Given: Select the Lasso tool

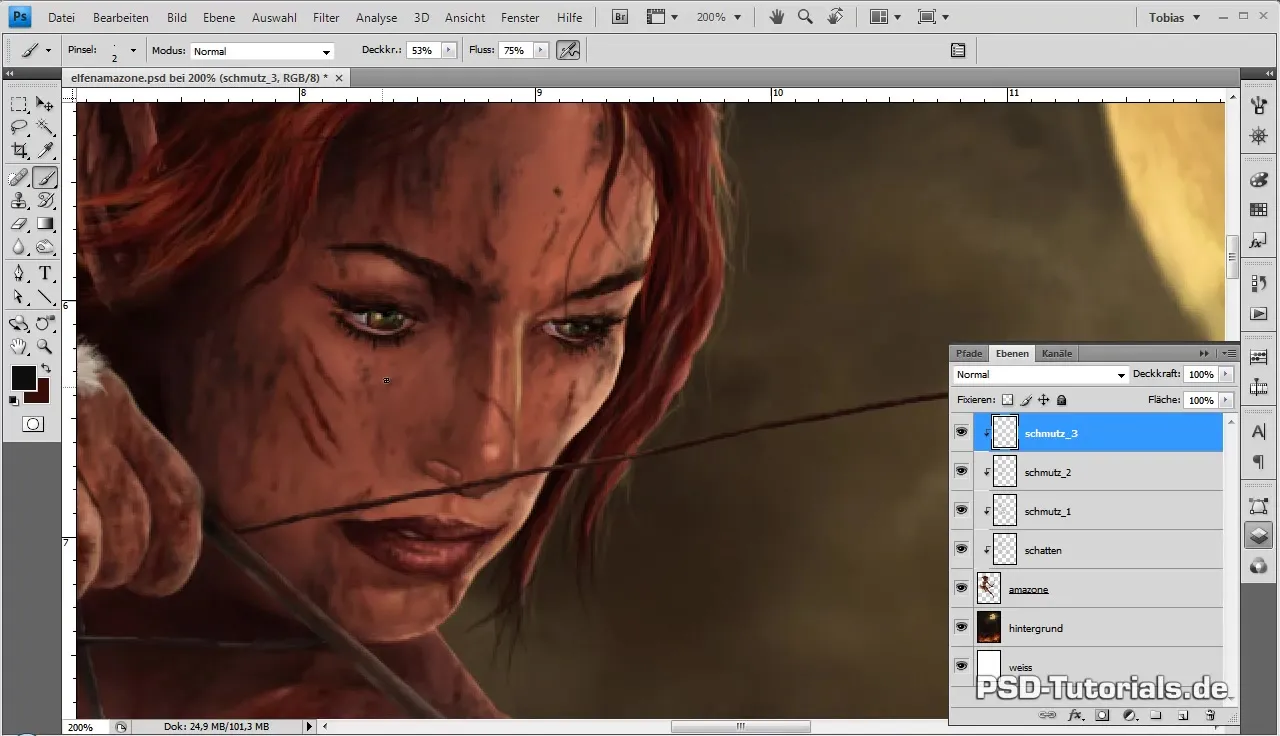Looking at the screenshot, I should pos(19,127).
